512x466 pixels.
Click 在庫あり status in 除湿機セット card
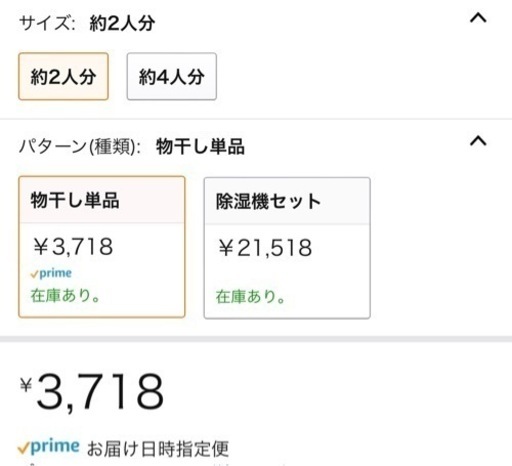coord(251,297)
